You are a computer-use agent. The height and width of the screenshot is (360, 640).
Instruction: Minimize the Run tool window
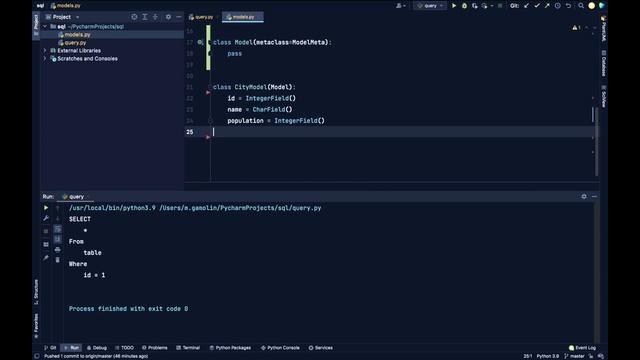point(594,196)
